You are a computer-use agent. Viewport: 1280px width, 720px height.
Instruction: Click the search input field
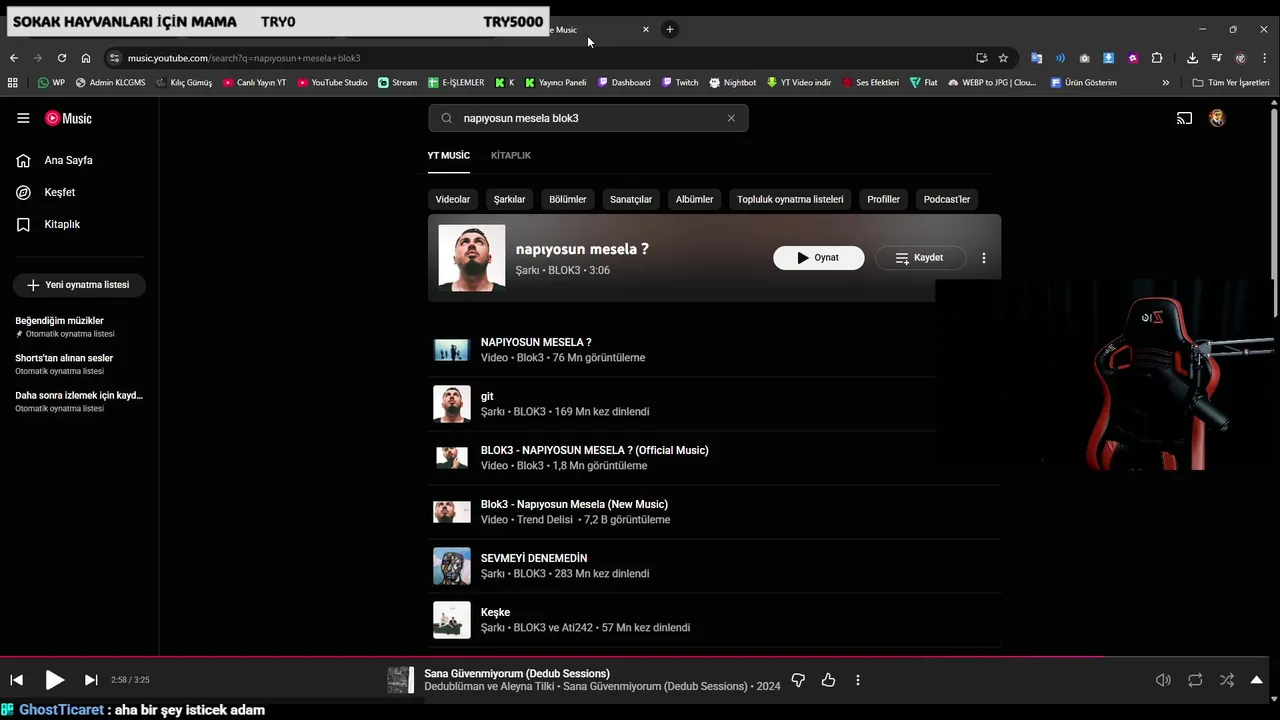[x=588, y=118]
